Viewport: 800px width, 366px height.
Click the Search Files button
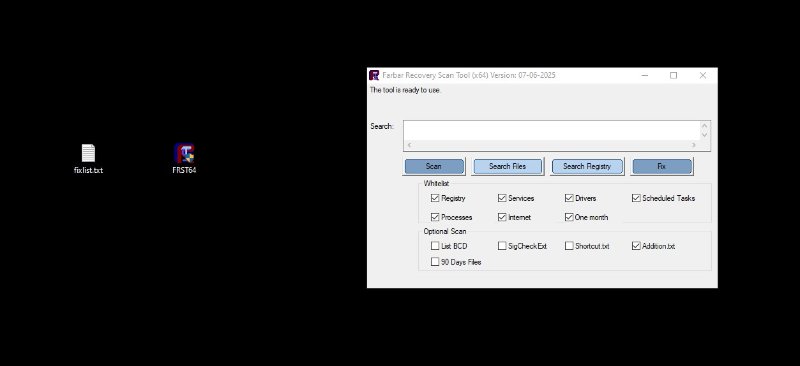click(507, 166)
